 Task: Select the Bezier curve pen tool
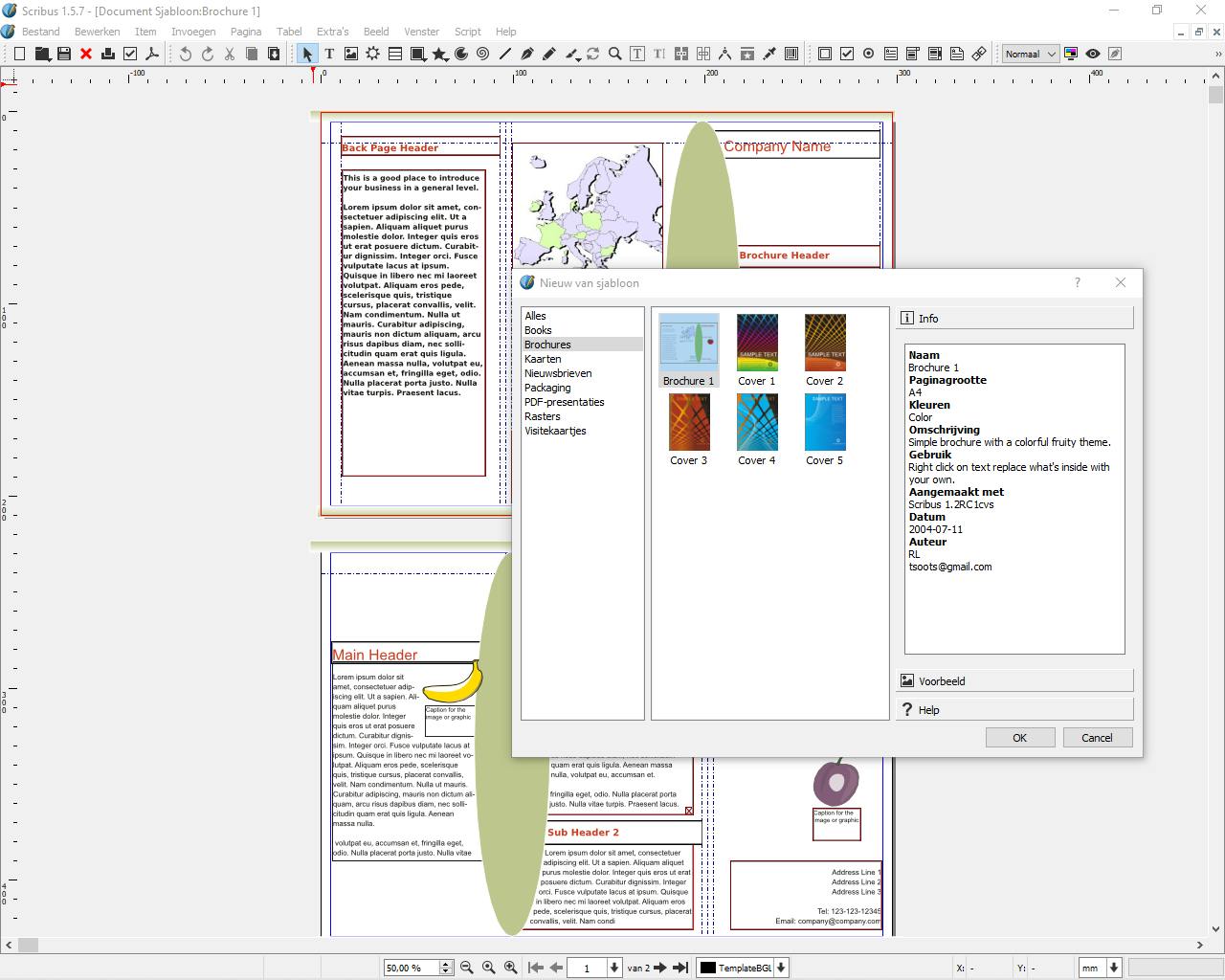(526, 55)
